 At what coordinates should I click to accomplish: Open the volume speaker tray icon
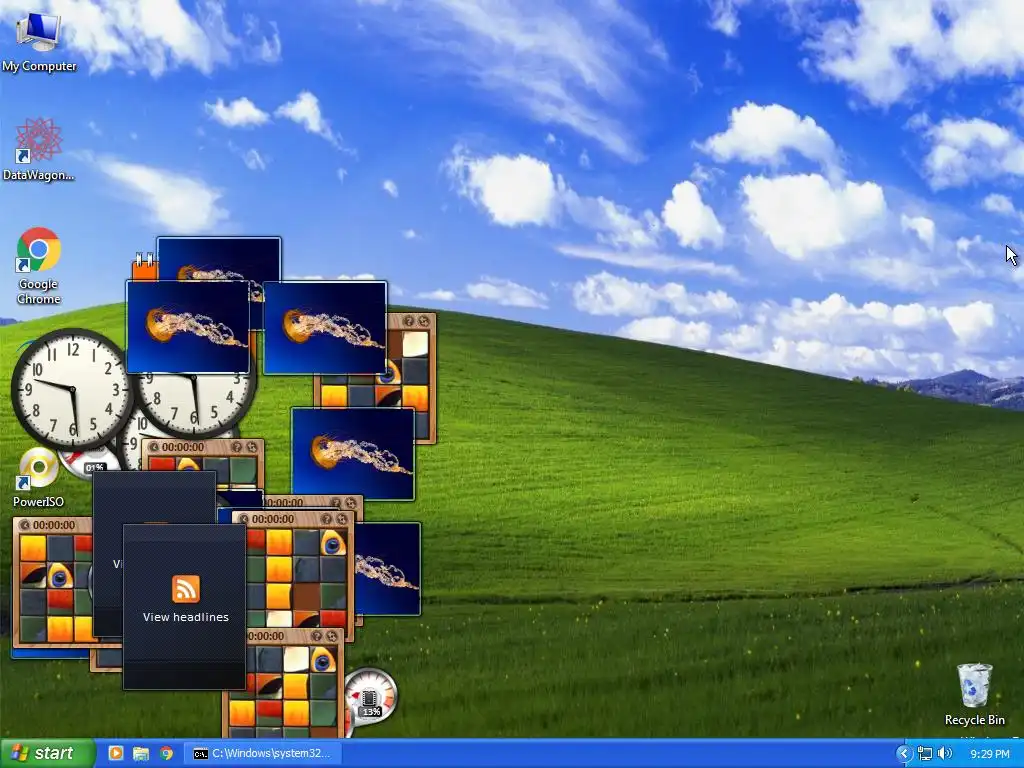[x=944, y=754]
